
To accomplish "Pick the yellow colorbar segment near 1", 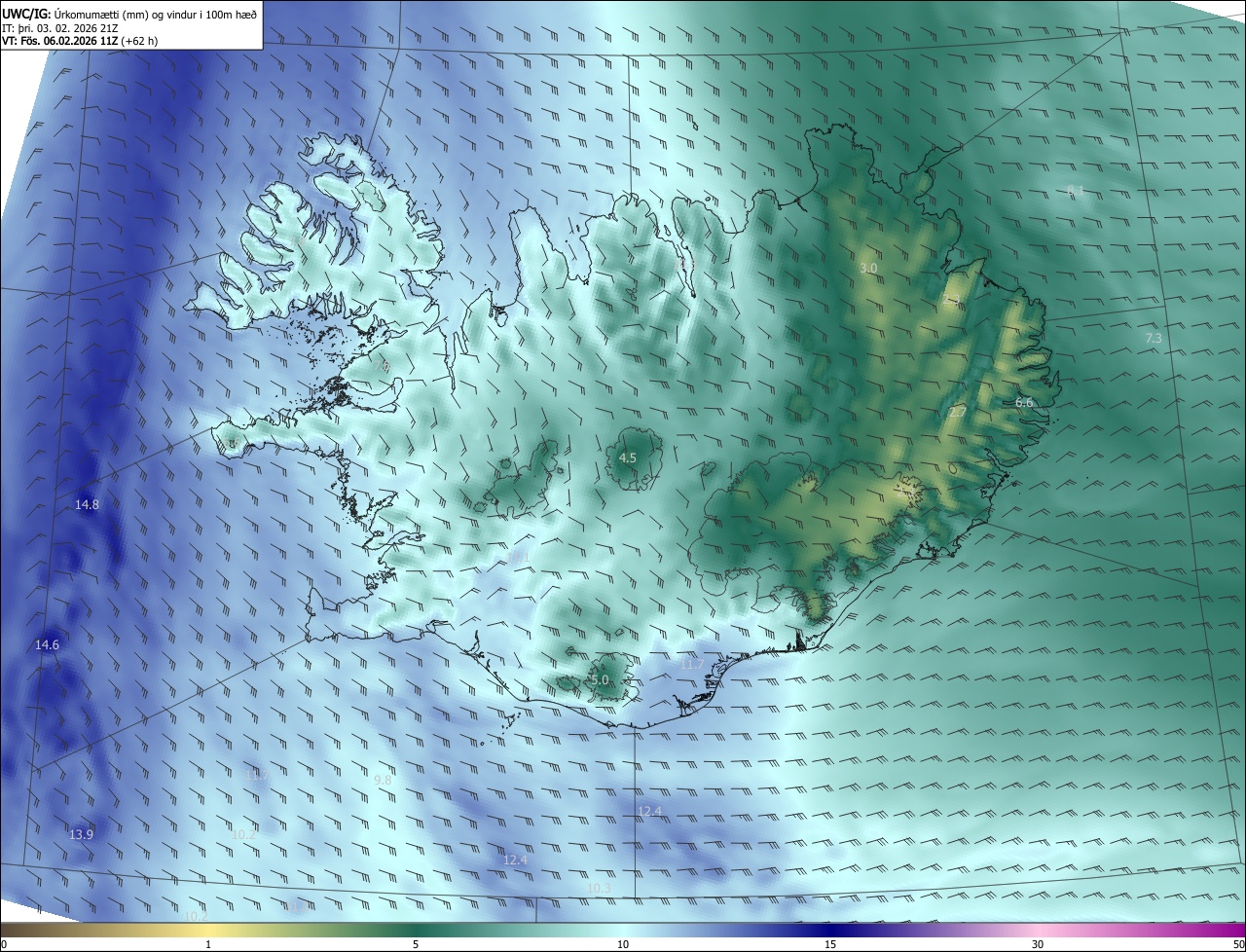I will [x=208, y=930].
